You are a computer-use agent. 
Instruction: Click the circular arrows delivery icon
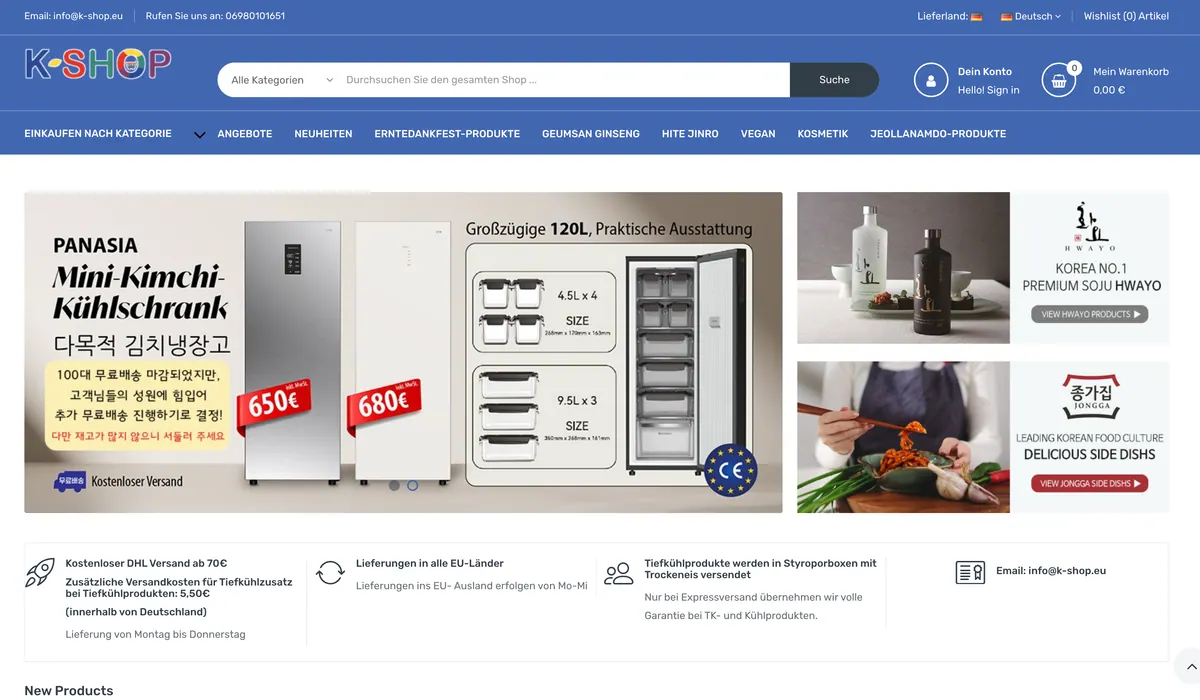pyautogui.click(x=331, y=573)
